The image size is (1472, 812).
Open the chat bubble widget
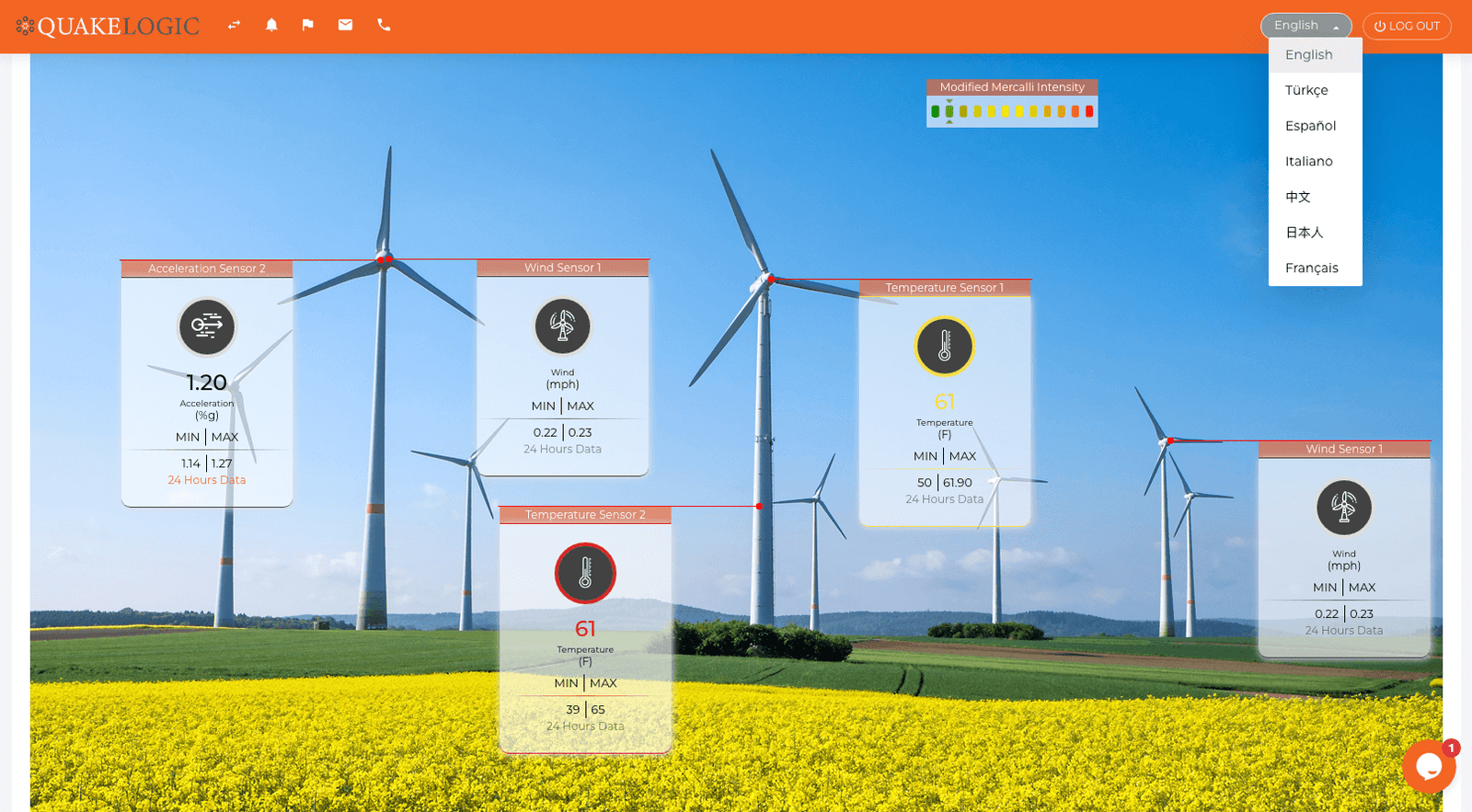1429,766
